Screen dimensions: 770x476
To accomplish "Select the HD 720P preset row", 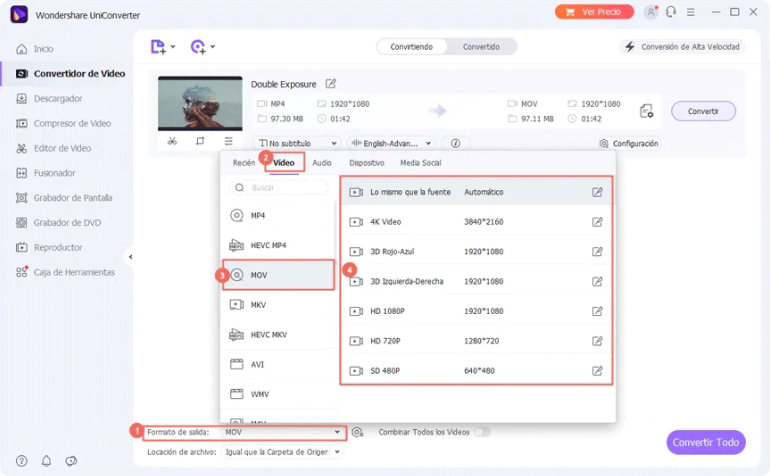I will (x=476, y=341).
